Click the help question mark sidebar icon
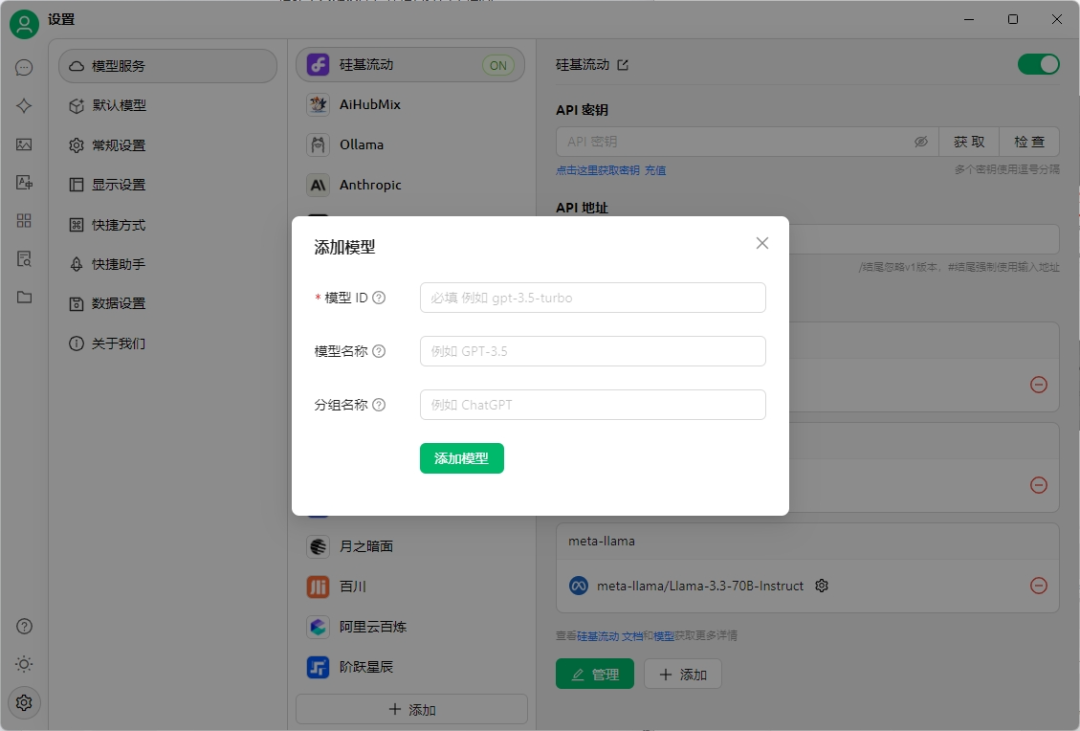This screenshot has width=1080, height=731. [x=24, y=626]
